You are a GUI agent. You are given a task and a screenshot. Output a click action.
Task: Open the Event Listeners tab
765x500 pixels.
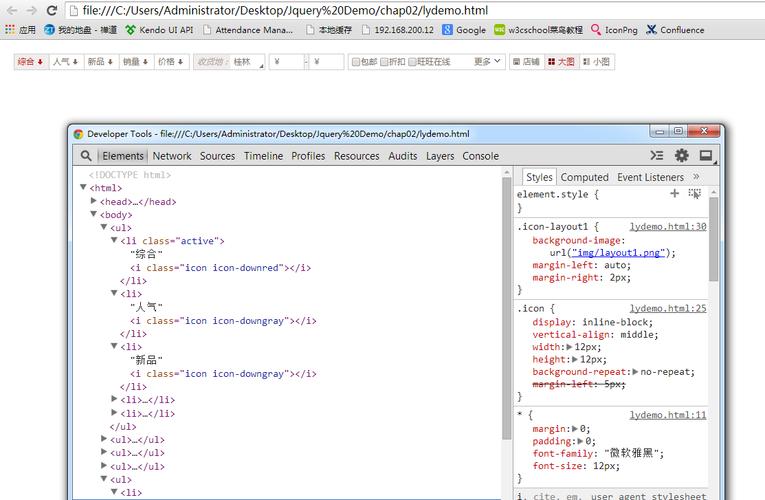coord(650,177)
